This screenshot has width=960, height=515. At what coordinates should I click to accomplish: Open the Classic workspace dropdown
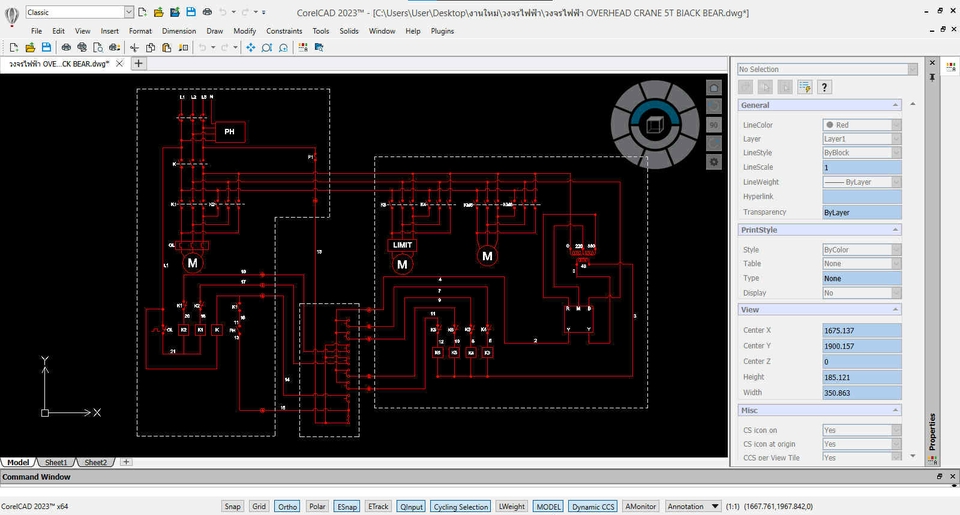[129, 12]
